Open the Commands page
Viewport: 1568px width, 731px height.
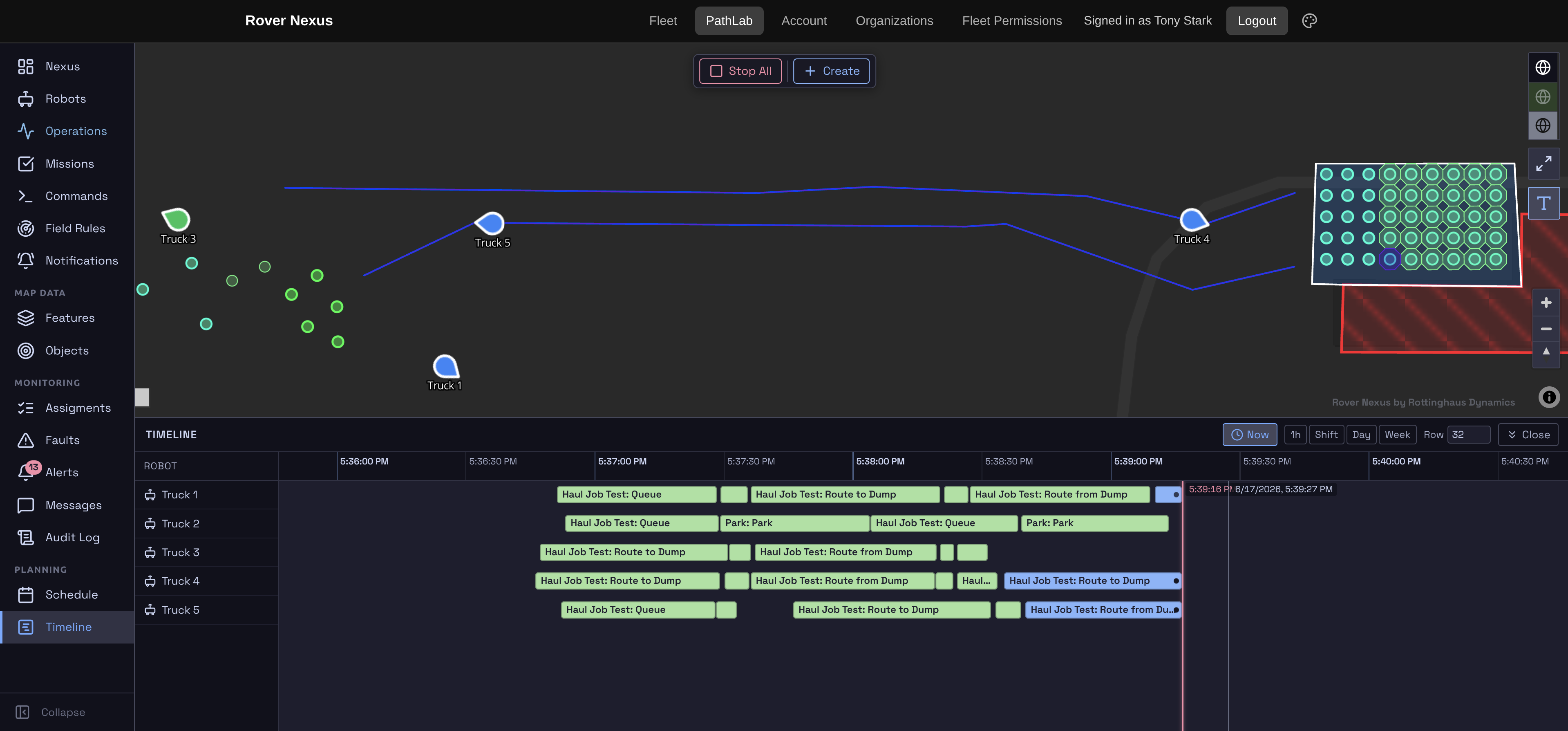[67, 196]
